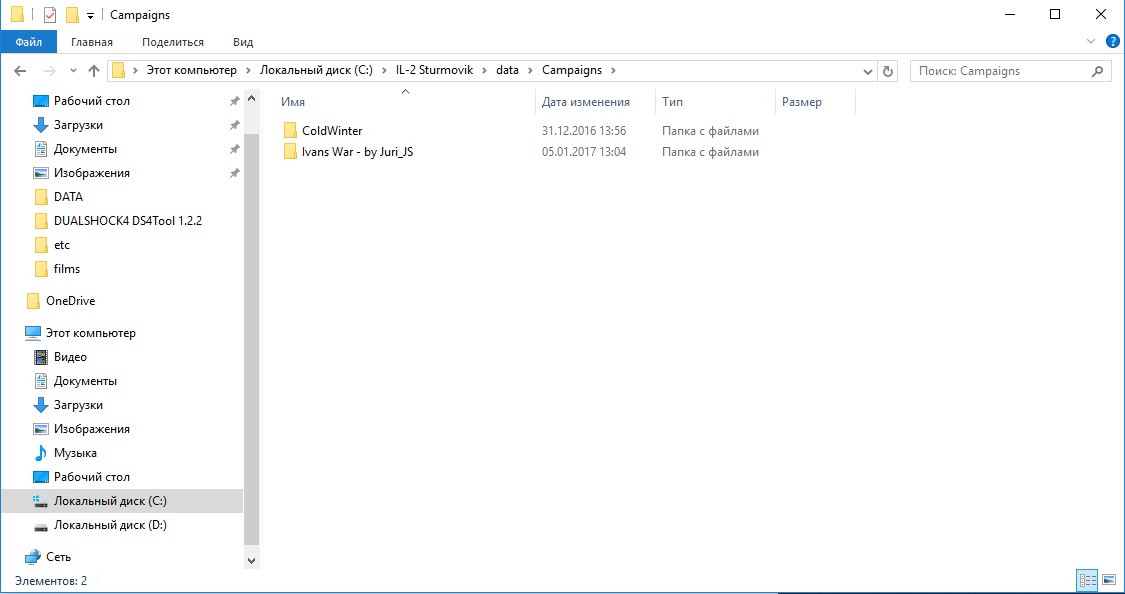
Task: Open pinned Документы in quick access
Action: tap(85, 149)
